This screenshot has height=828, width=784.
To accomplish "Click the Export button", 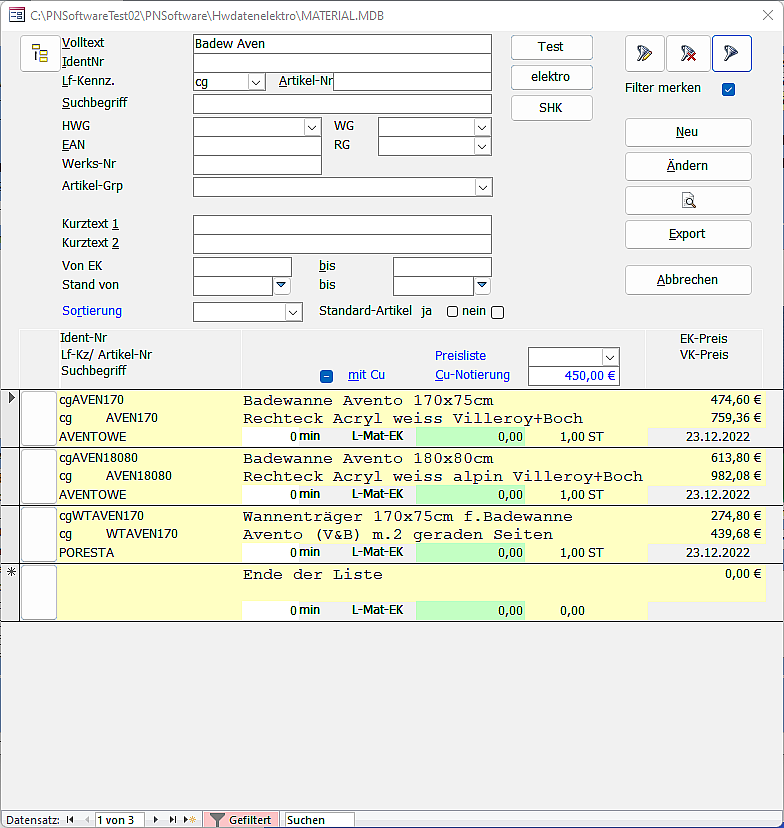I will click(688, 234).
